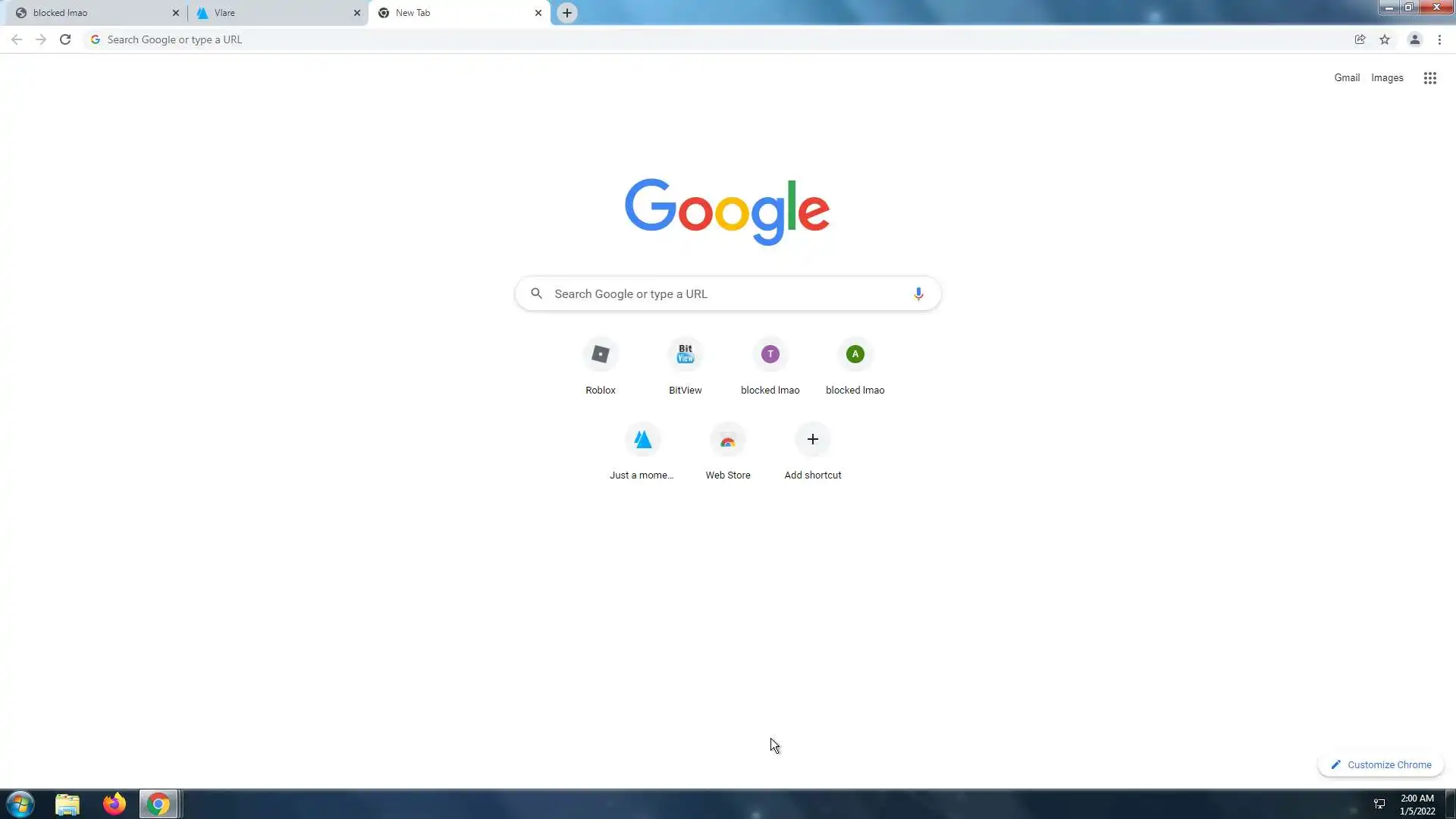Open a new tab with plus button

tap(566, 13)
